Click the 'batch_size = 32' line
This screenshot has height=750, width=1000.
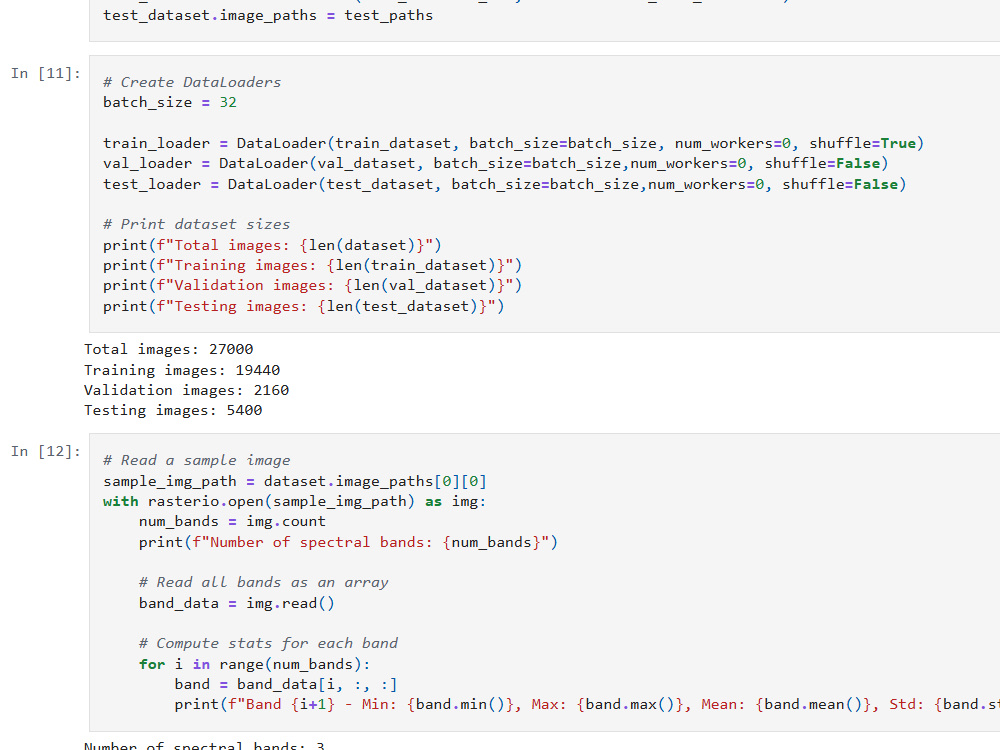tap(170, 103)
